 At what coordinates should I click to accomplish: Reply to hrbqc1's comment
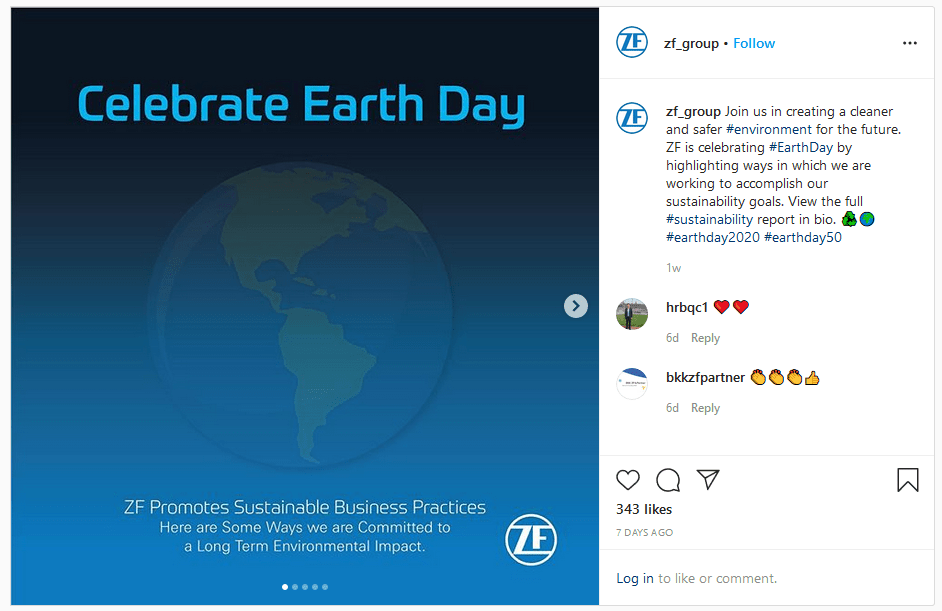[705, 338]
